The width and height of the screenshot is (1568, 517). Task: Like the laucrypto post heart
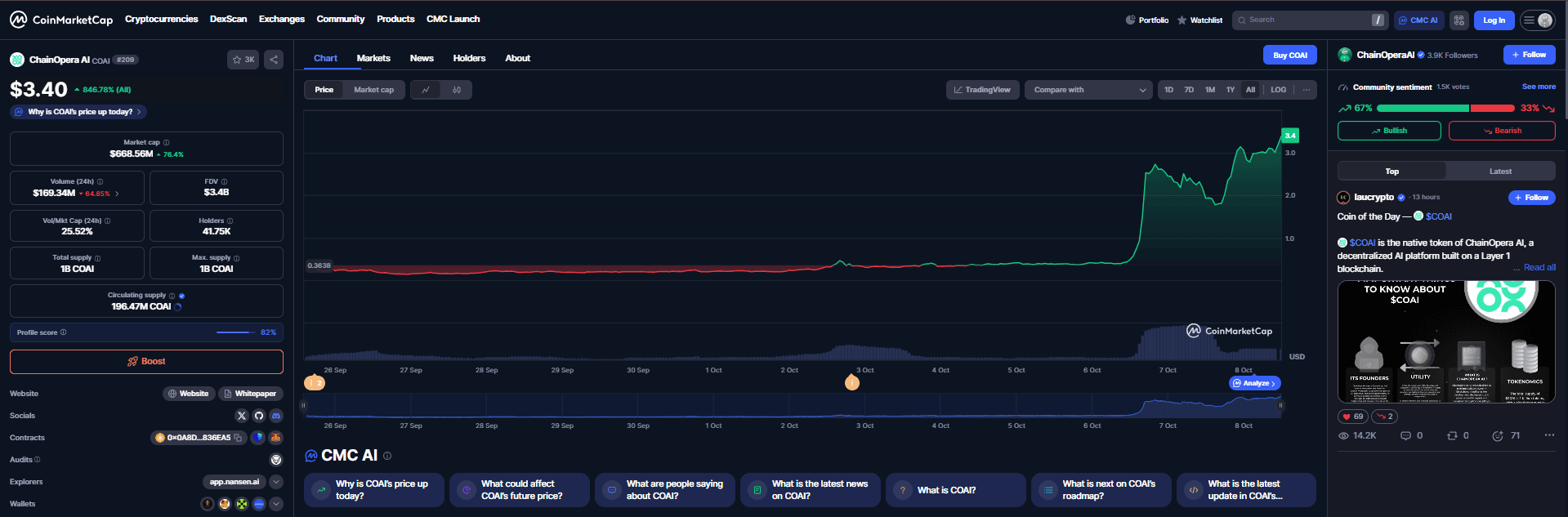[1353, 417]
